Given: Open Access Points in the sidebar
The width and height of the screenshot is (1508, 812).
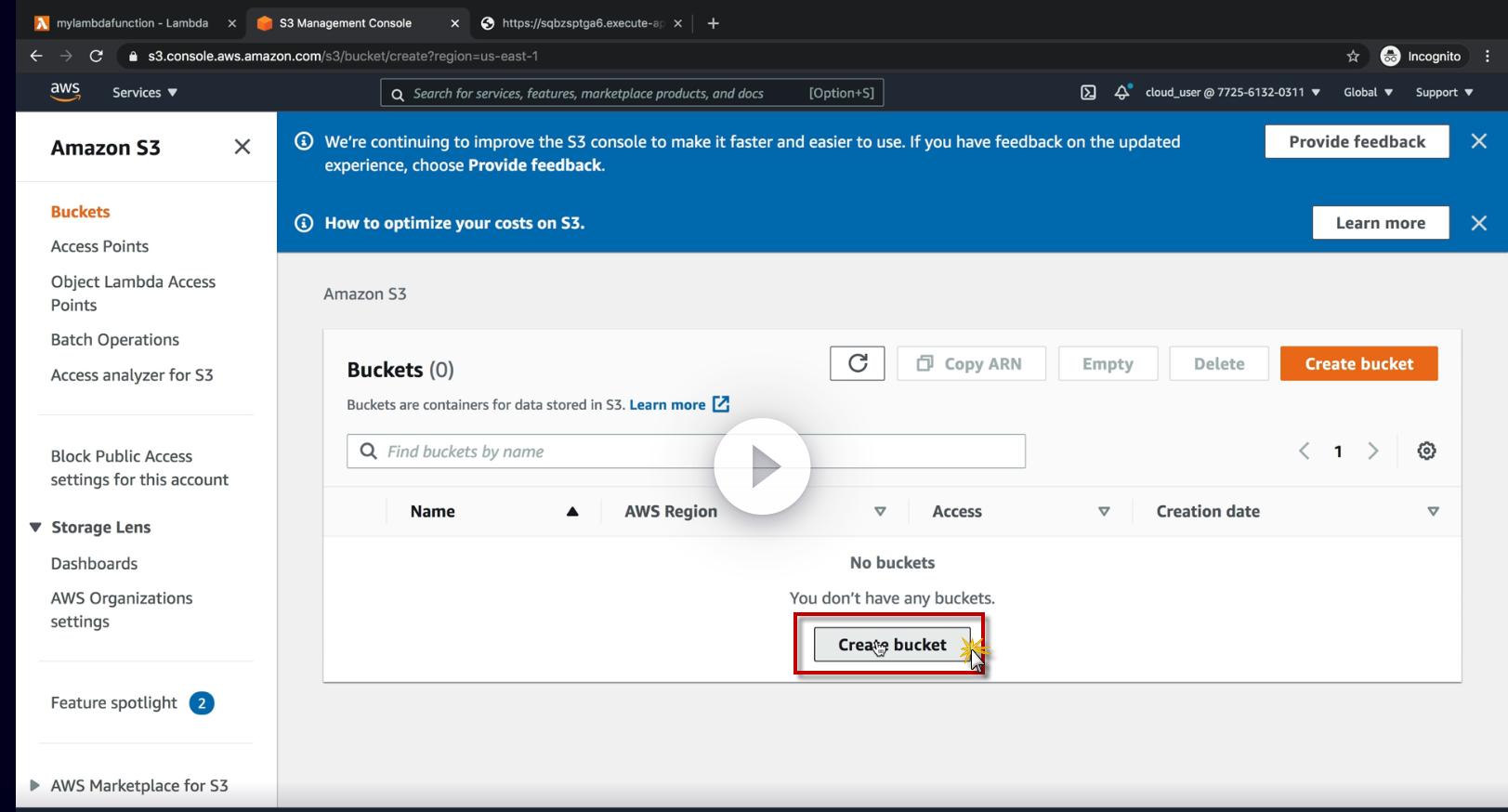Looking at the screenshot, I should [x=99, y=246].
